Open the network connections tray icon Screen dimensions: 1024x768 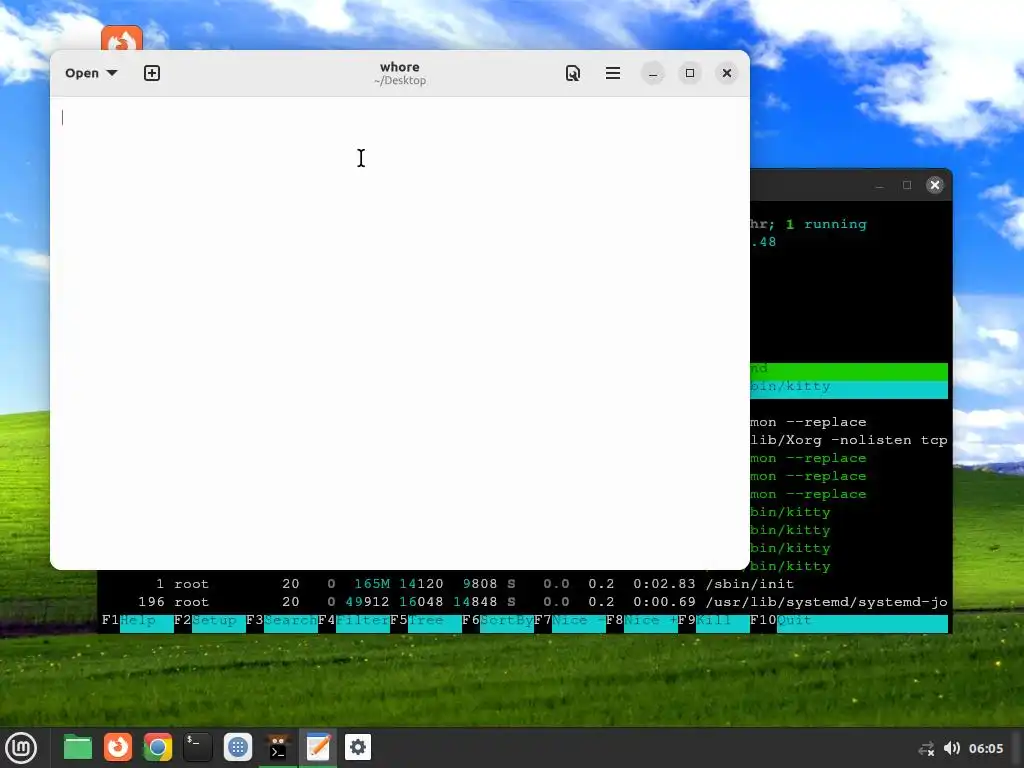pyautogui.click(x=926, y=748)
